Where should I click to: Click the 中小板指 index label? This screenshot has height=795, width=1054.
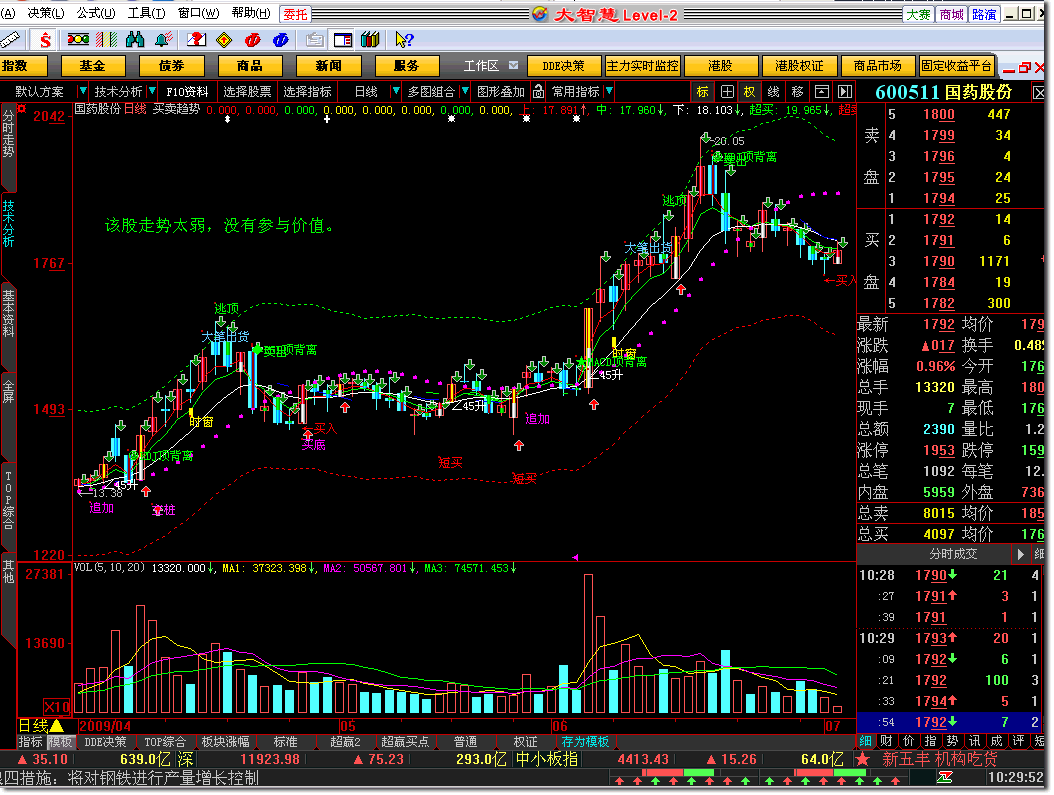point(546,759)
